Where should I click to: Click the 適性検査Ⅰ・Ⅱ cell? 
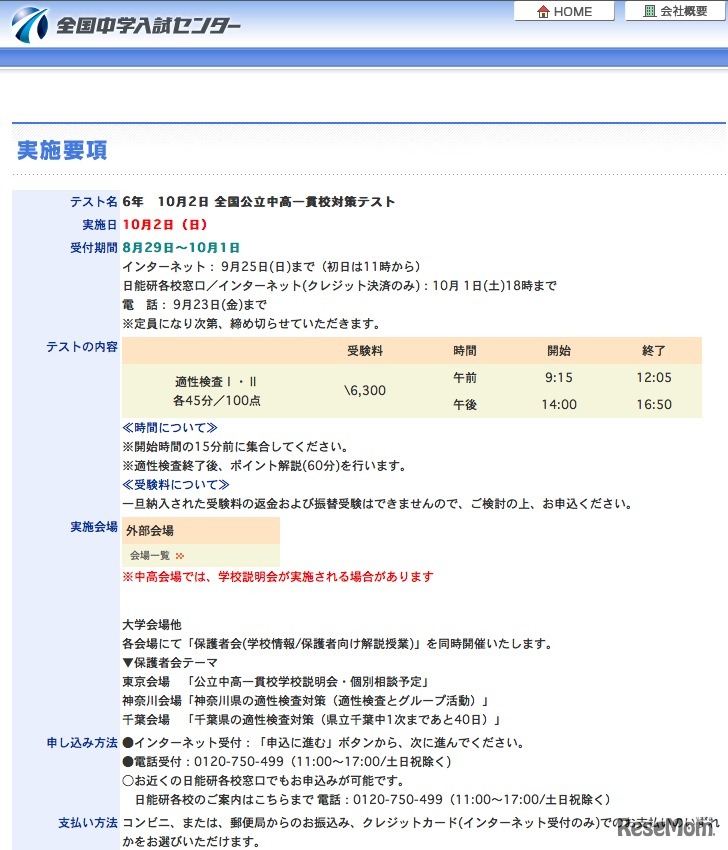point(216,391)
